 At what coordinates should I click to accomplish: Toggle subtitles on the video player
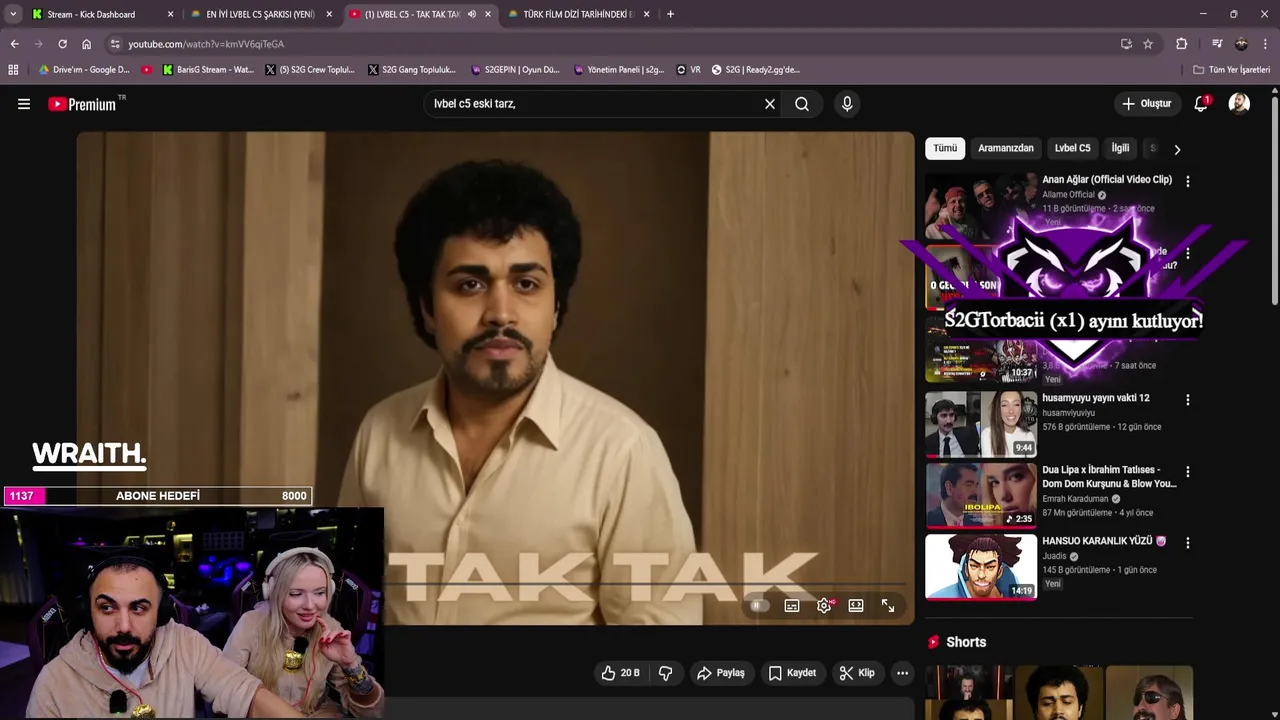[x=792, y=606]
